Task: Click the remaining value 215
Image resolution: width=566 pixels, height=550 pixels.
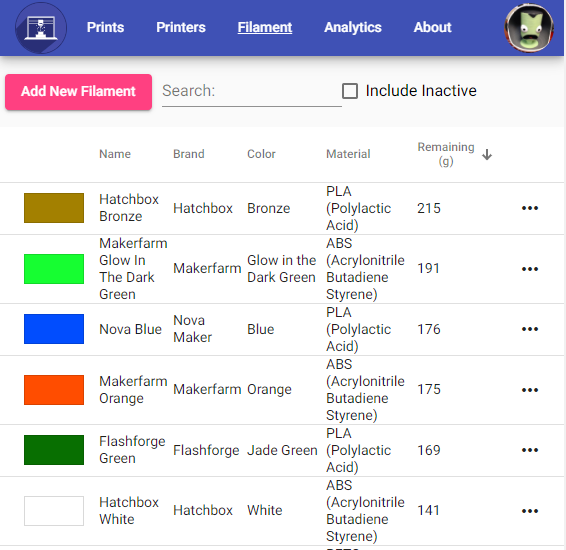Action: [x=429, y=208]
